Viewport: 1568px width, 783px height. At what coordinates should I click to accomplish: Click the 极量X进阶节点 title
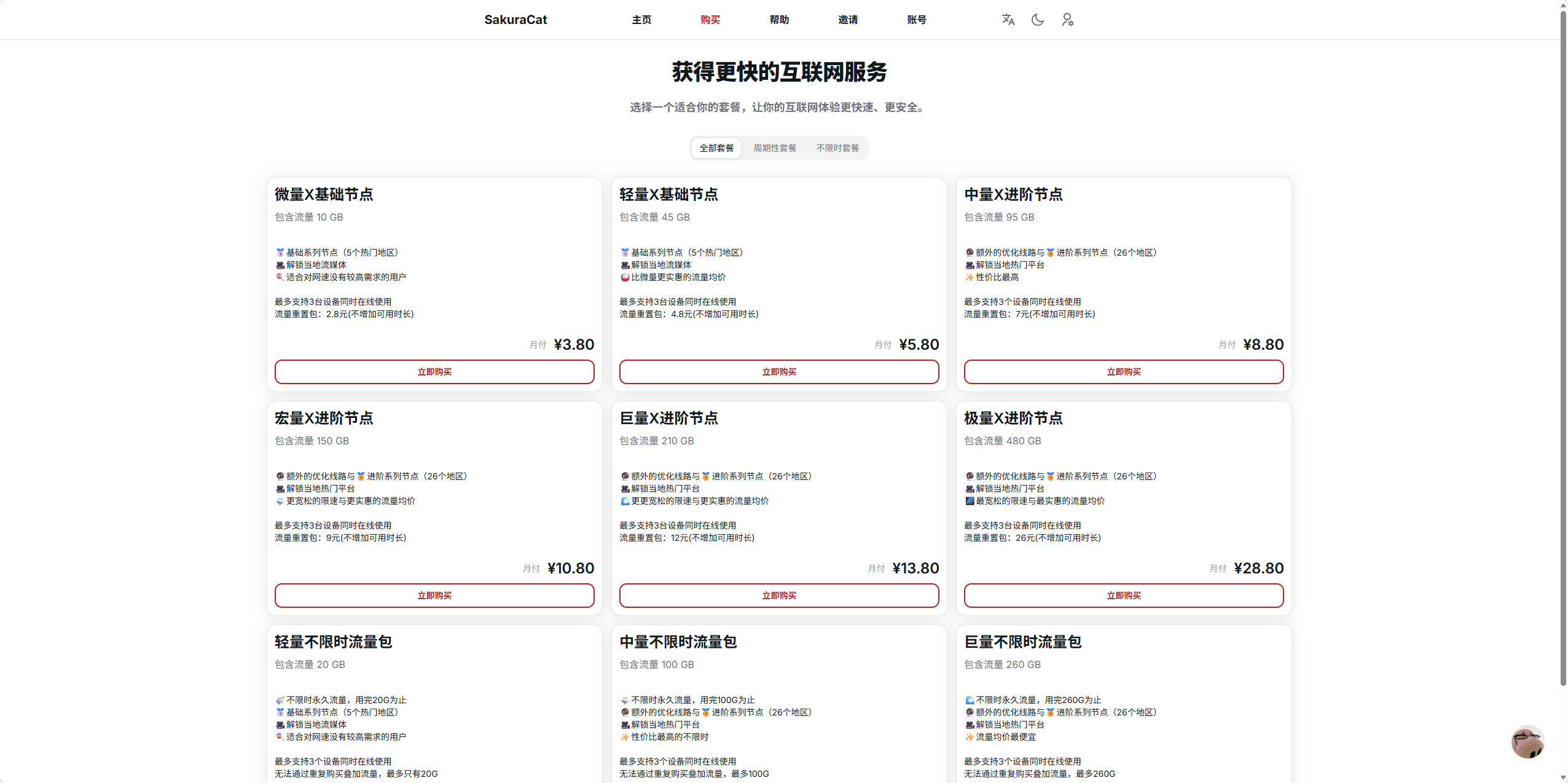point(1013,419)
